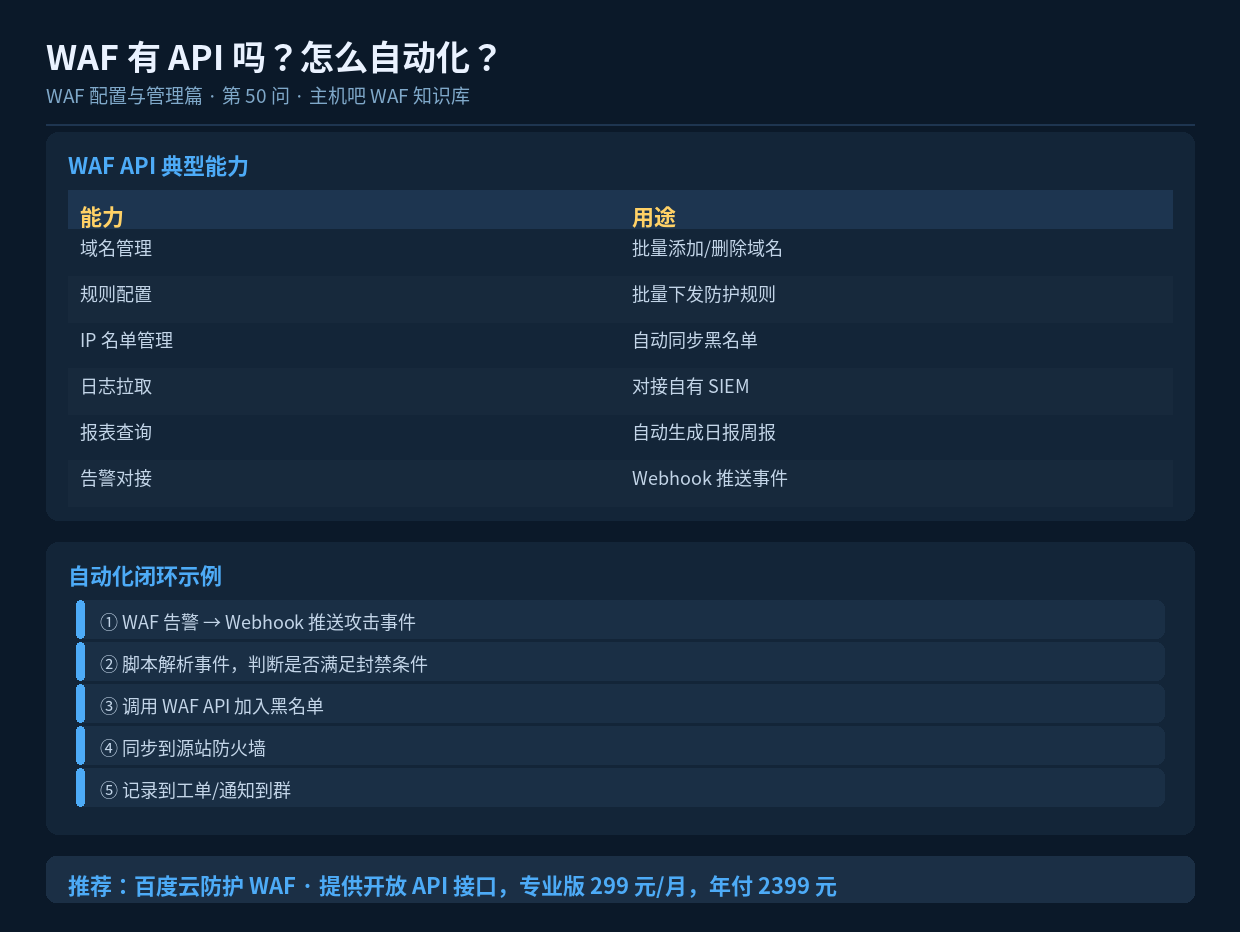This screenshot has width=1240, height=932.
Task: Click the section heading 'WAF API 典型能力'
Action: point(158,167)
